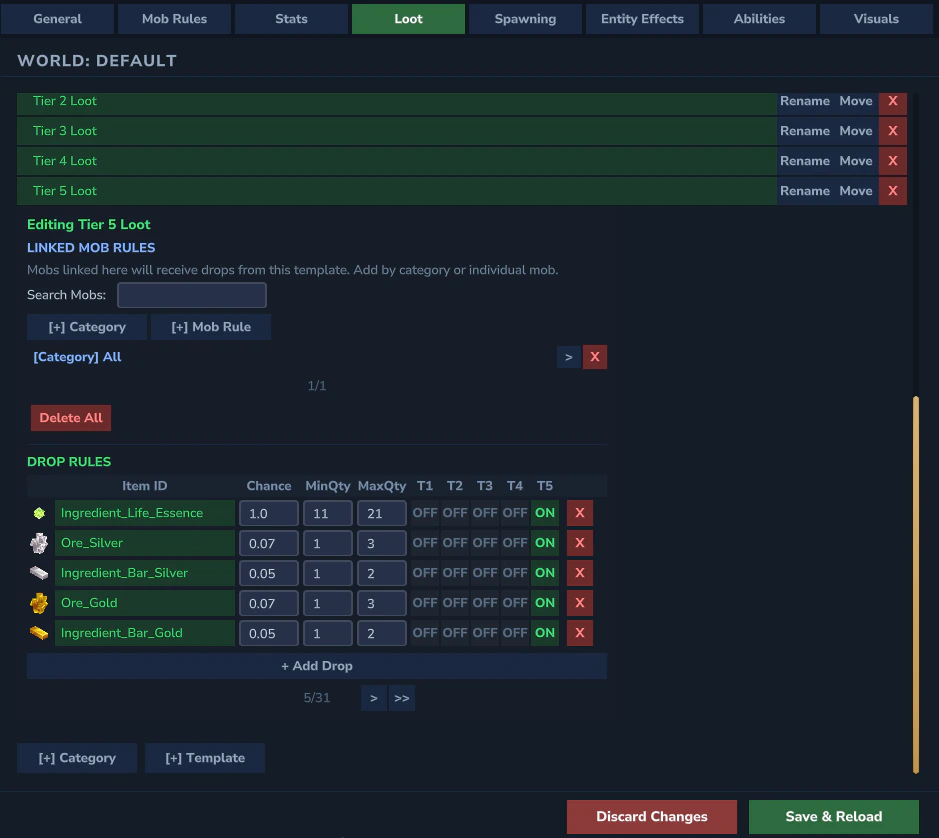Click the Ingredient_Bar_Silver item icon

[38, 572]
